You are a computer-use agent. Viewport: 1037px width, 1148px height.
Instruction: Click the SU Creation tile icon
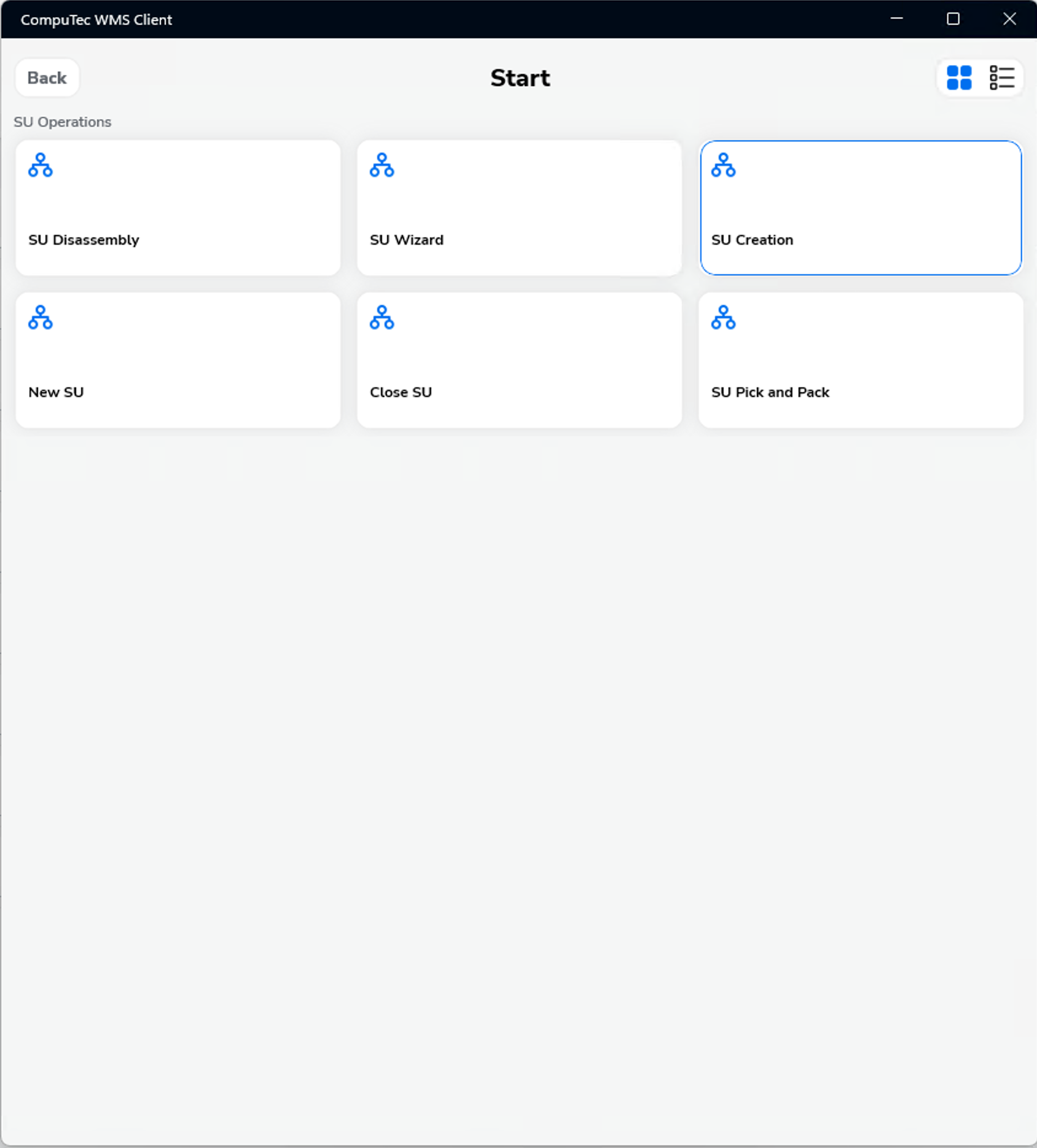click(x=723, y=165)
